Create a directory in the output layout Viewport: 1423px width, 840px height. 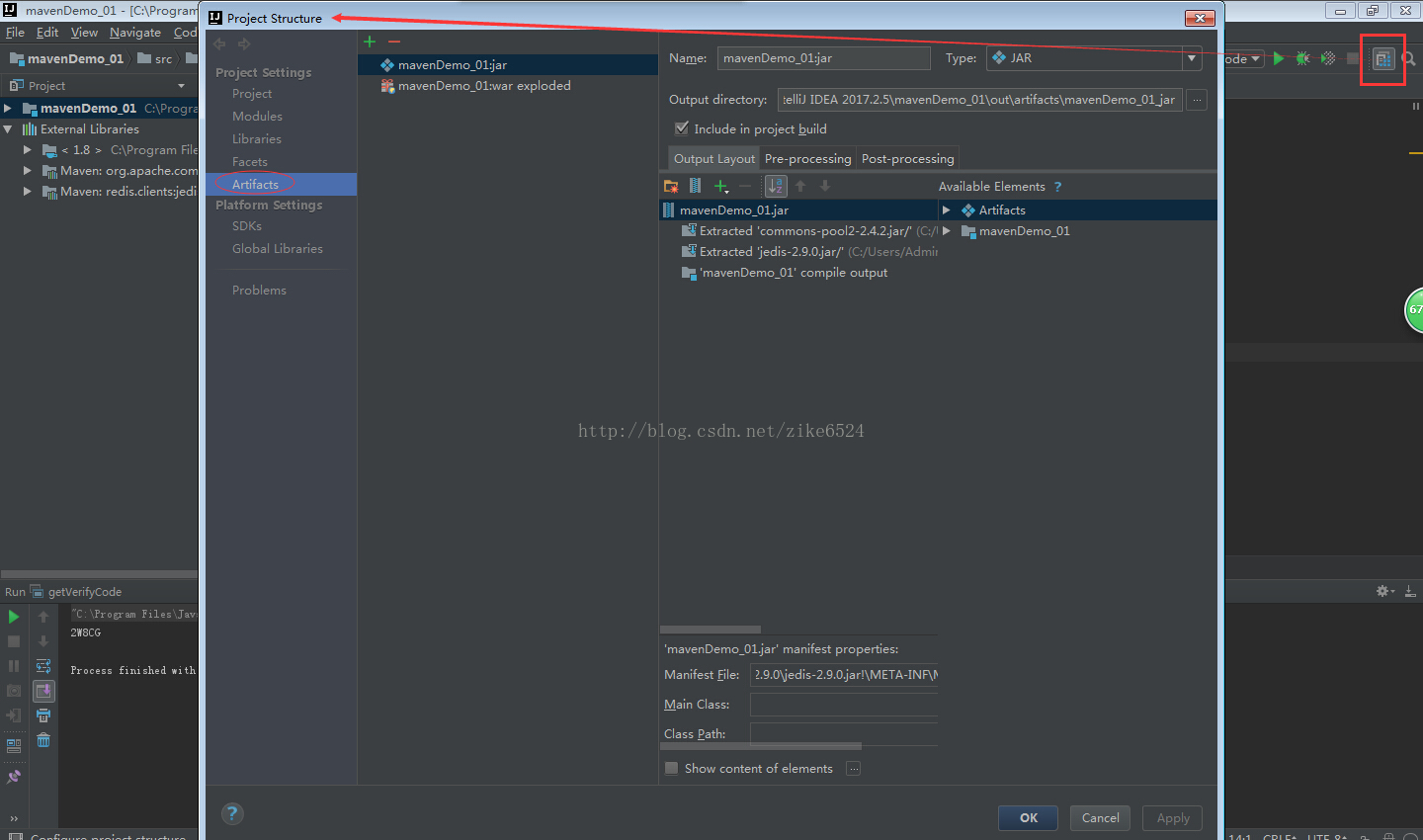click(x=671, y=186)
